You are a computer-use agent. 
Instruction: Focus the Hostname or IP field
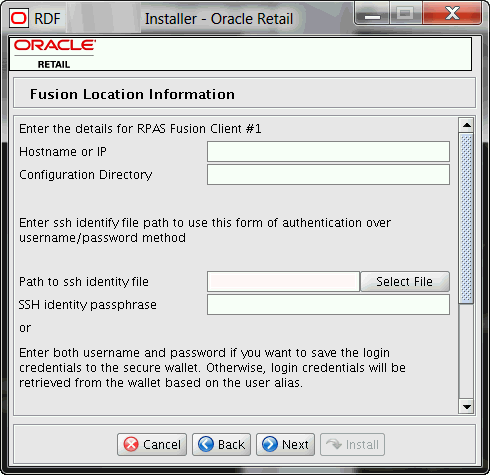pyautogui.click(x=328, y=152)
